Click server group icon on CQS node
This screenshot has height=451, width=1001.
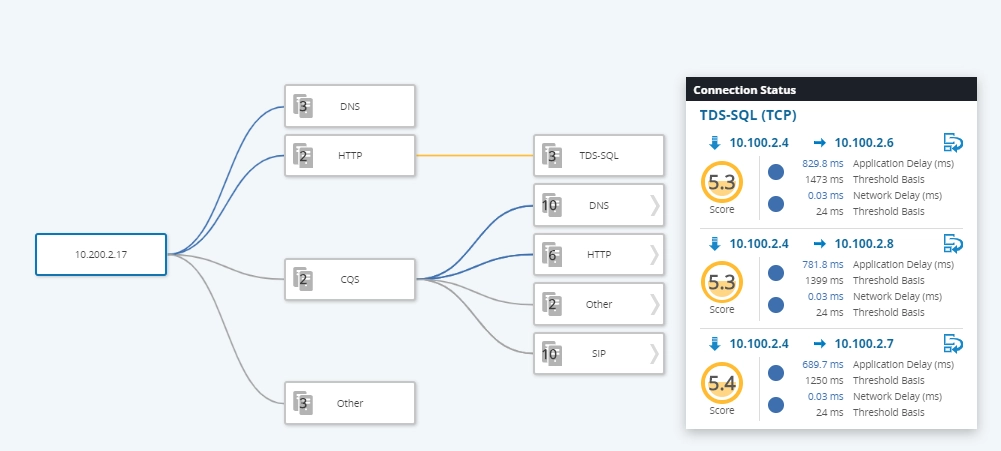(303, 279)
